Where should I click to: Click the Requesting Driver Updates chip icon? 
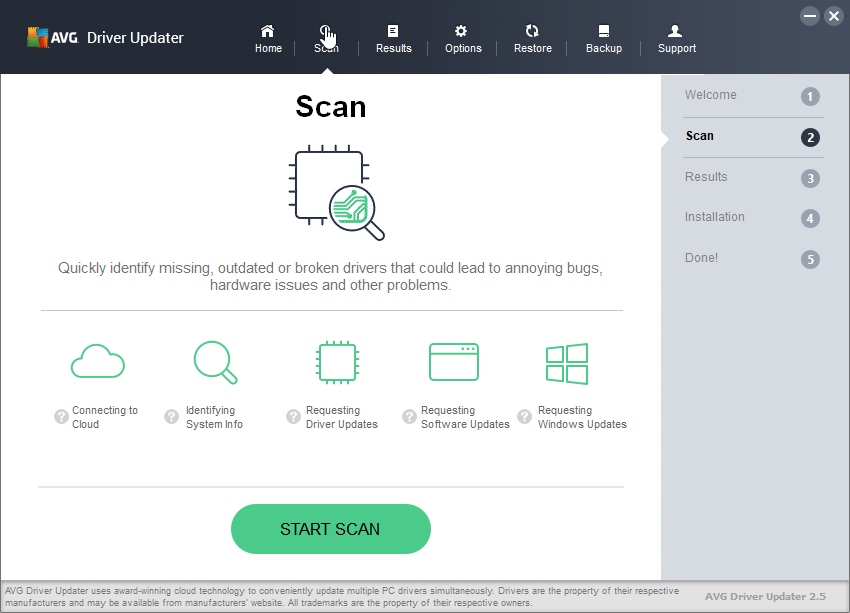click(x=337, y=362)
